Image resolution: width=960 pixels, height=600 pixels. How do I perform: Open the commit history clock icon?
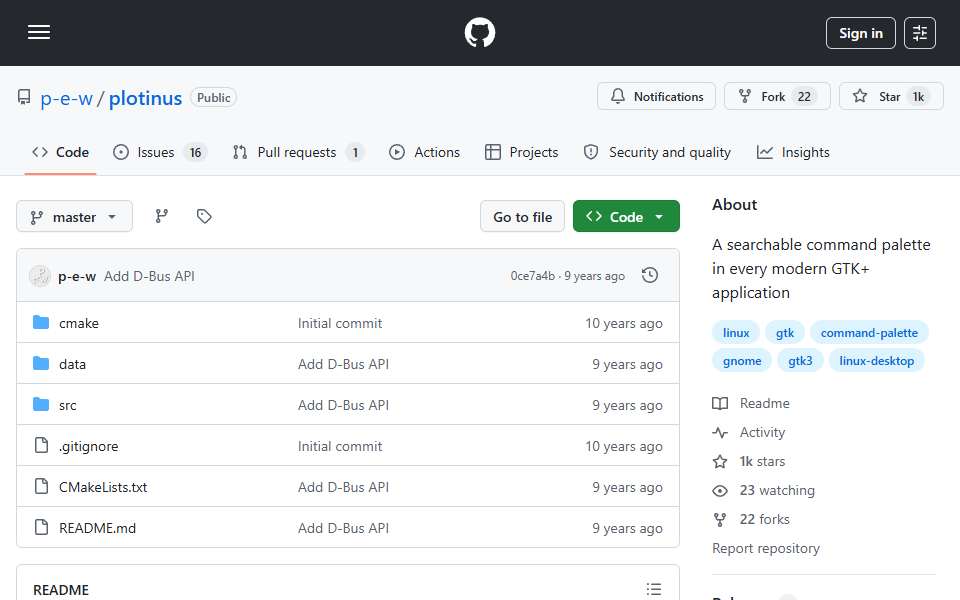(x=650, y=276)
